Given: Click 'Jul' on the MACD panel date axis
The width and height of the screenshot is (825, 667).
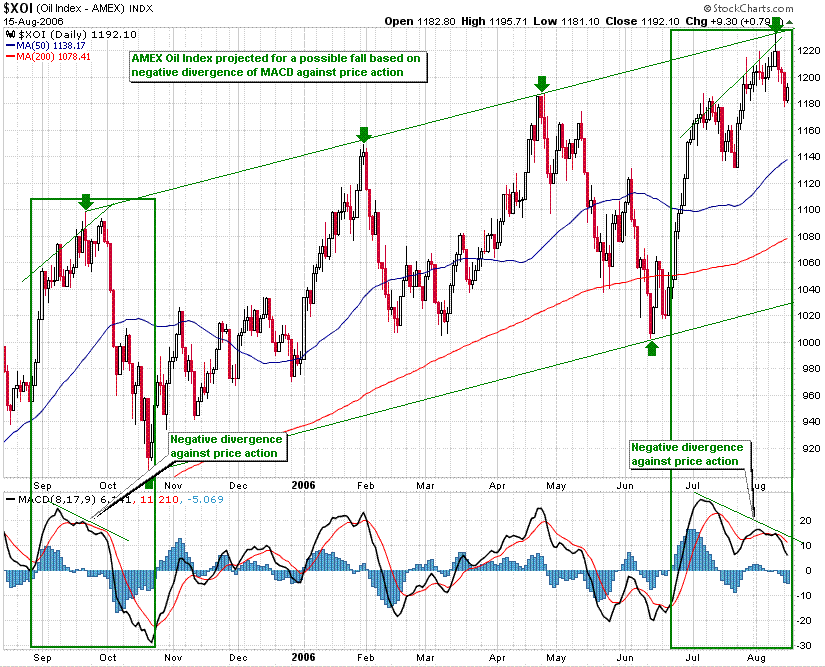Looking at the screenshot, I should pyautogui.click(x=693, y=658).
